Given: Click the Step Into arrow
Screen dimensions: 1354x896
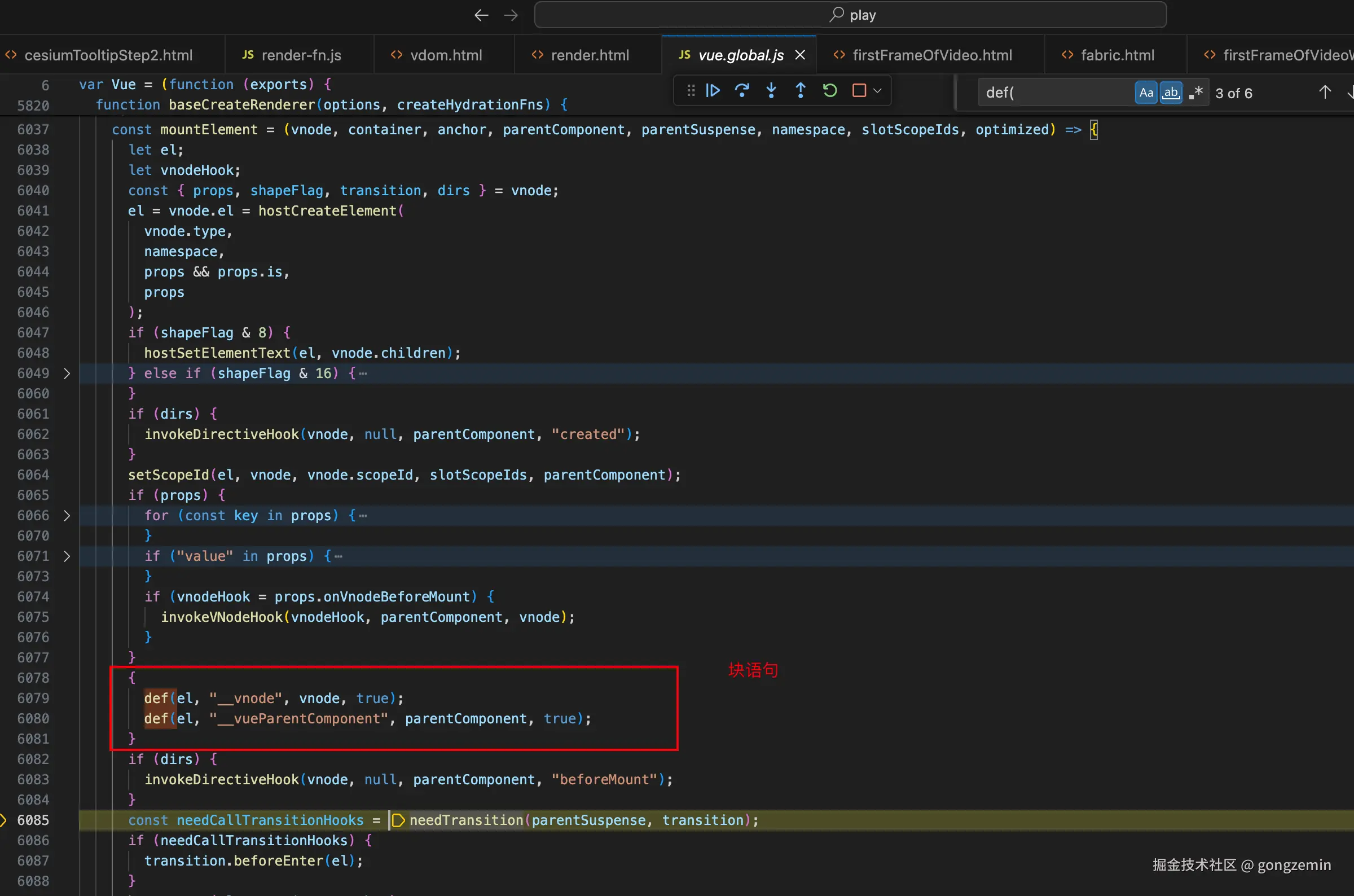Looking at the screenshot, I should [x=771, y=90].
